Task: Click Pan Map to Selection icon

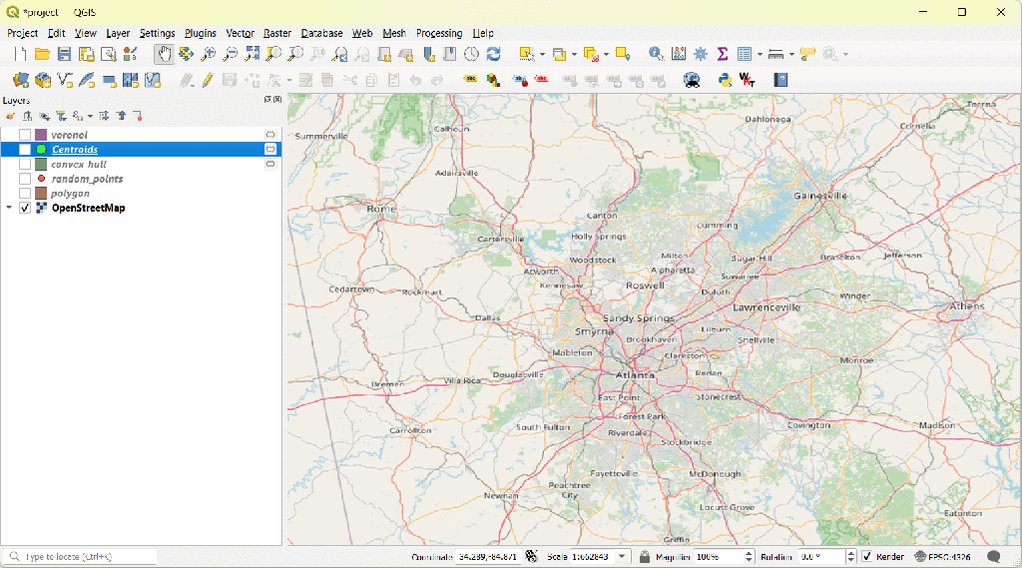Action: point(186,54)
